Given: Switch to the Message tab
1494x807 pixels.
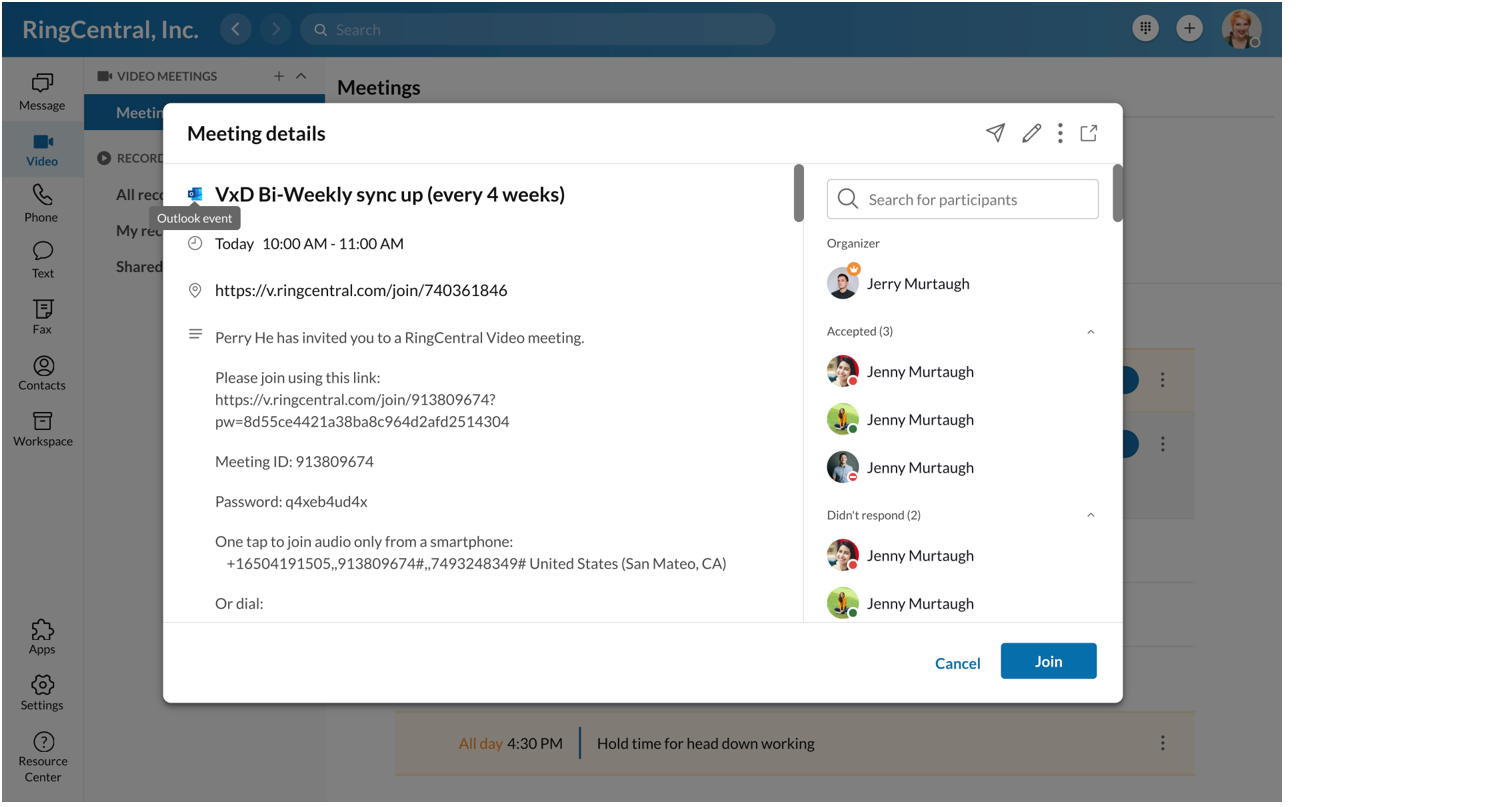Looking at the screenshot, I should click(x=42, y=92).
